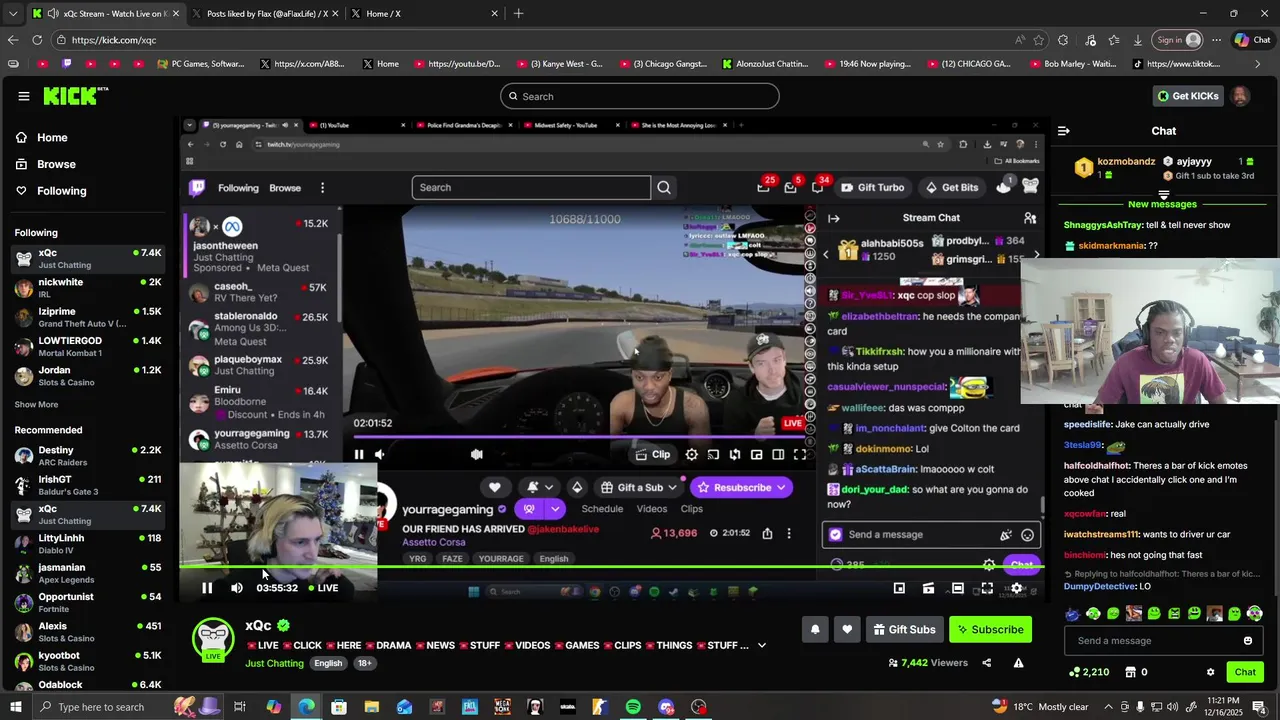Open the chat shop icon

tap(1131, 672)
